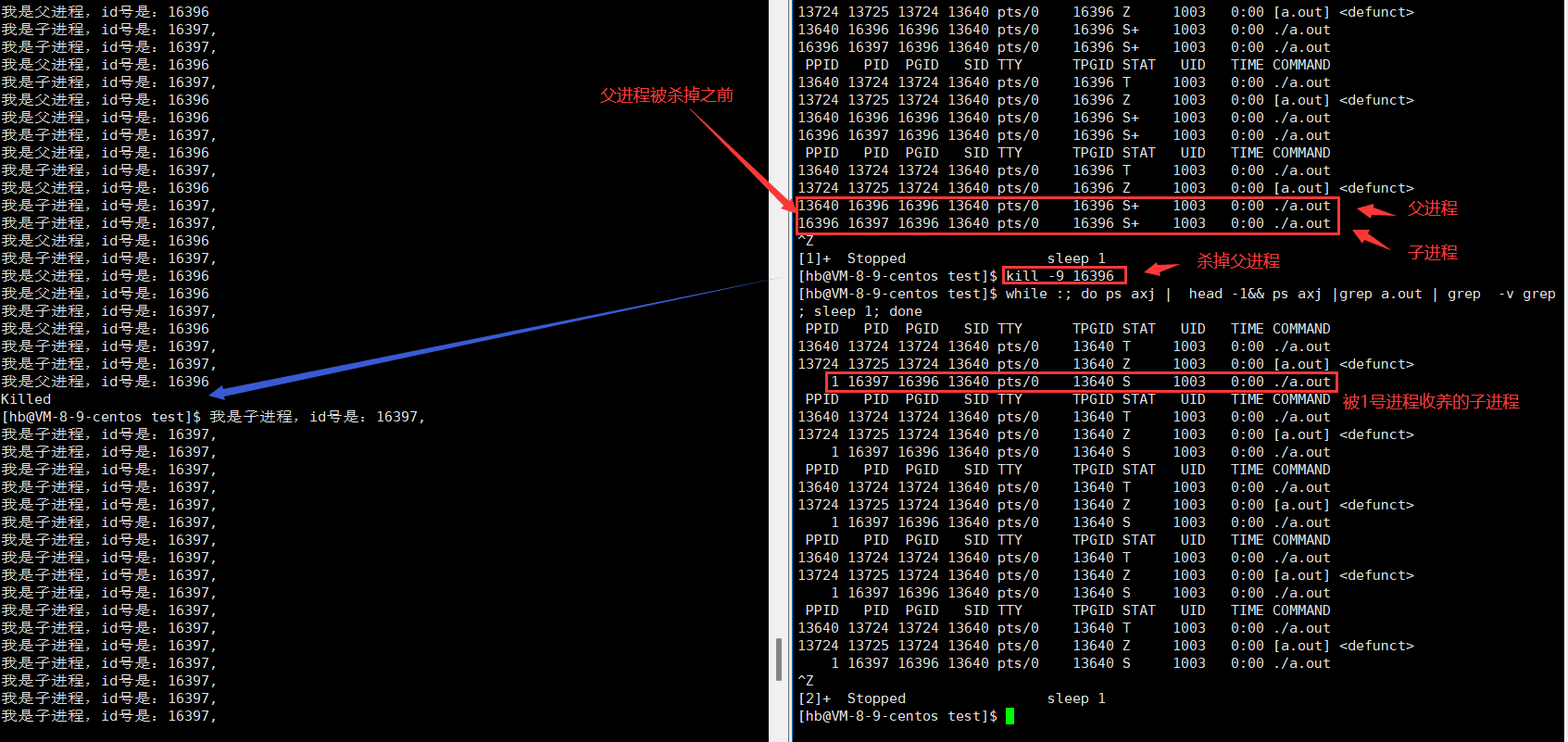Screen dimensions: 1568x742
Task: Click the parent-process line directly above "Killed"
Action: [x=106, y=382]
